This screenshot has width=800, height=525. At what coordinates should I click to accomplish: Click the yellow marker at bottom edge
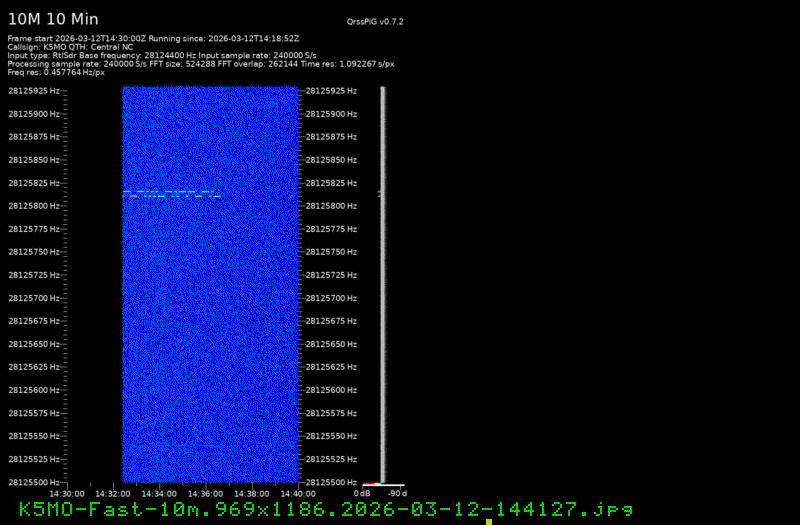pos(489,521)
